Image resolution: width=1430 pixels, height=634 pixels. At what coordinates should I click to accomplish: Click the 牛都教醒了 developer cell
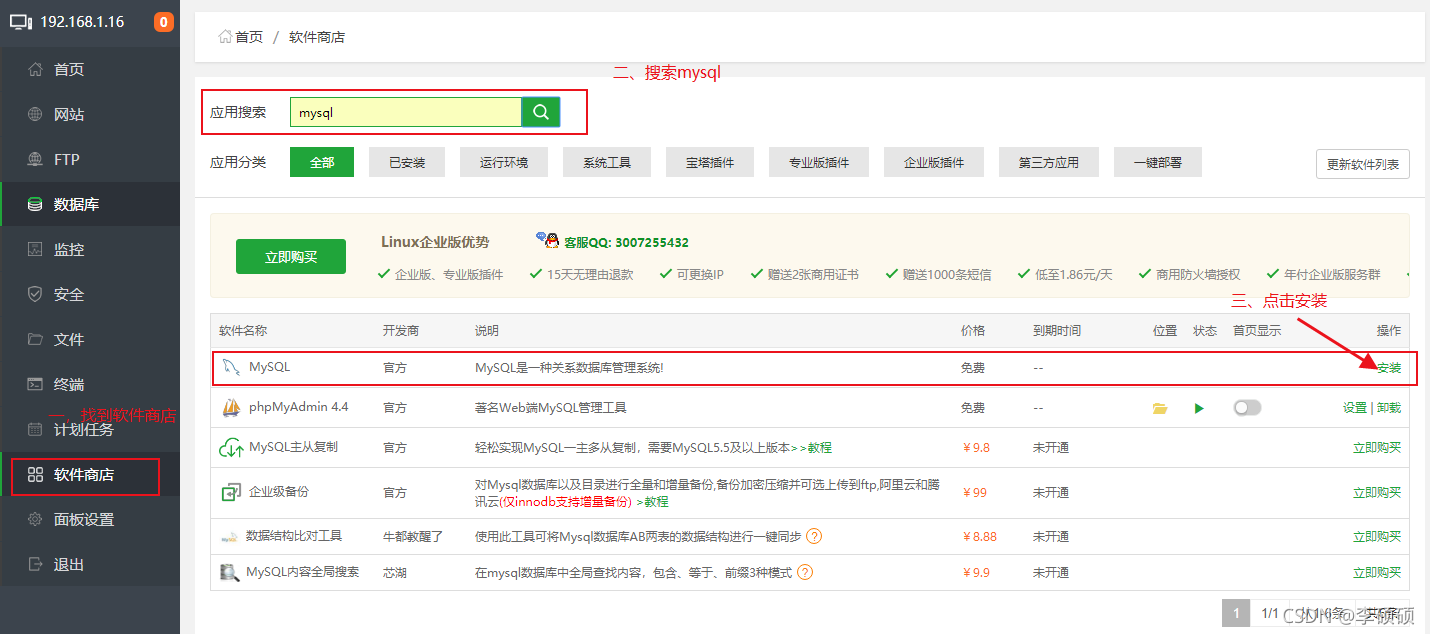click(413, 536)
